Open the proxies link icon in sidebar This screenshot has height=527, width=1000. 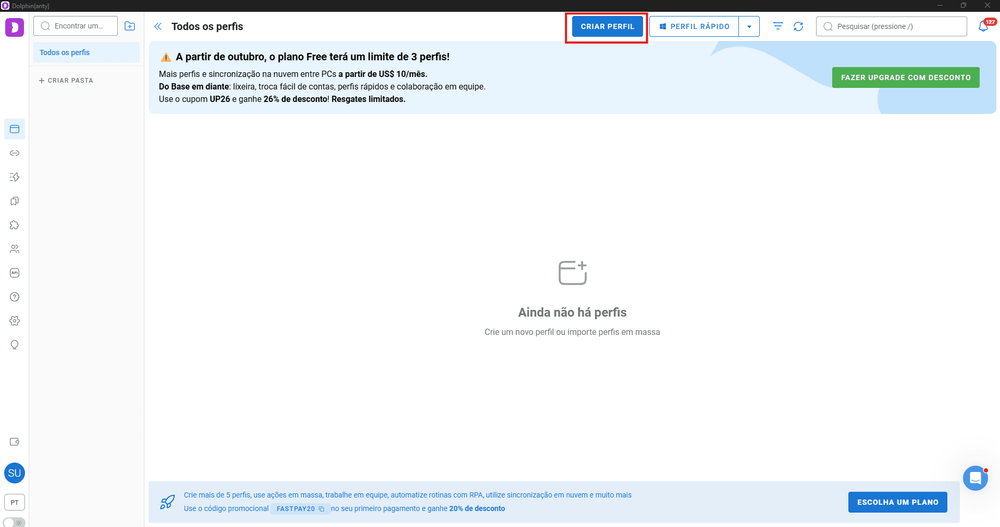15,153
